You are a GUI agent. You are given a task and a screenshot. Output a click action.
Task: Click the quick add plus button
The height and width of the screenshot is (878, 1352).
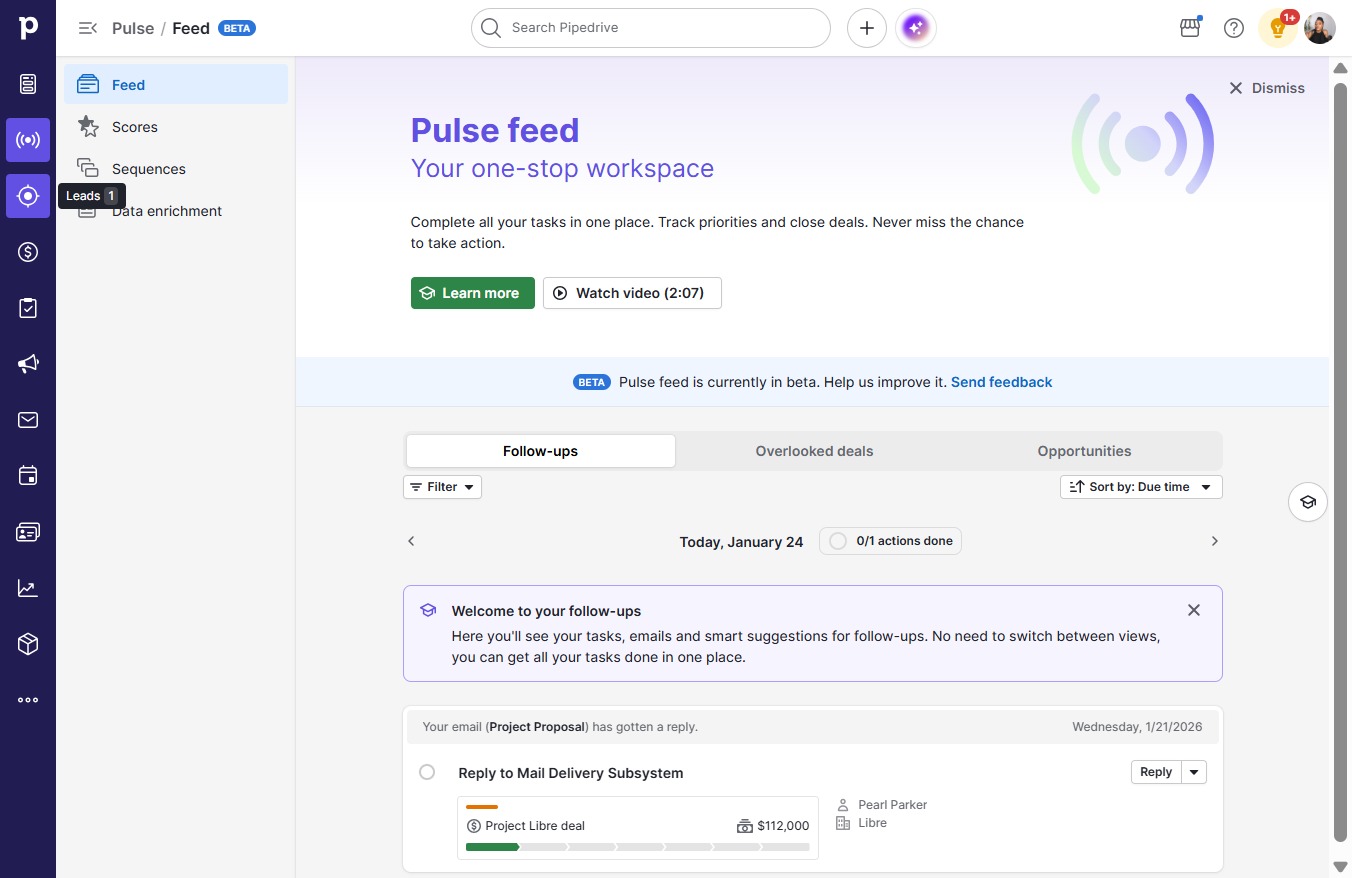(867, 28)
